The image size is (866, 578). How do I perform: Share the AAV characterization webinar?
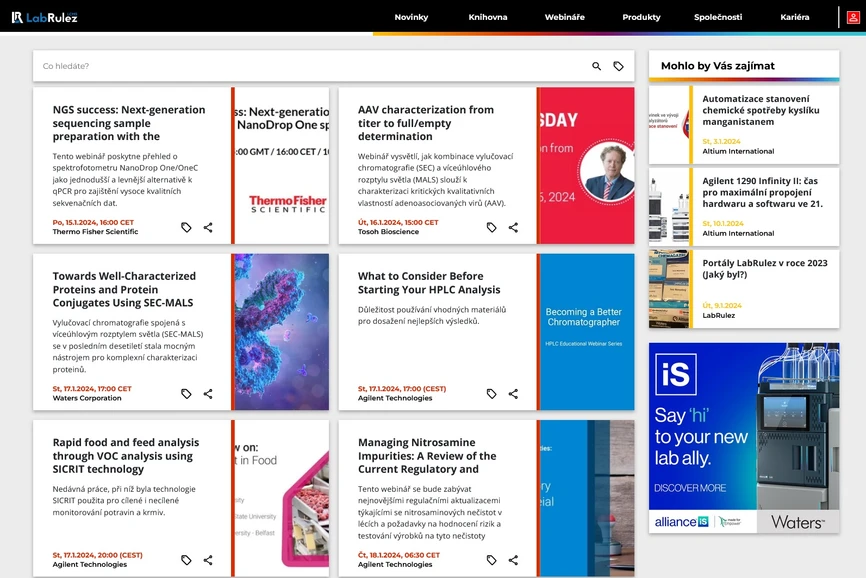point(514,227)
